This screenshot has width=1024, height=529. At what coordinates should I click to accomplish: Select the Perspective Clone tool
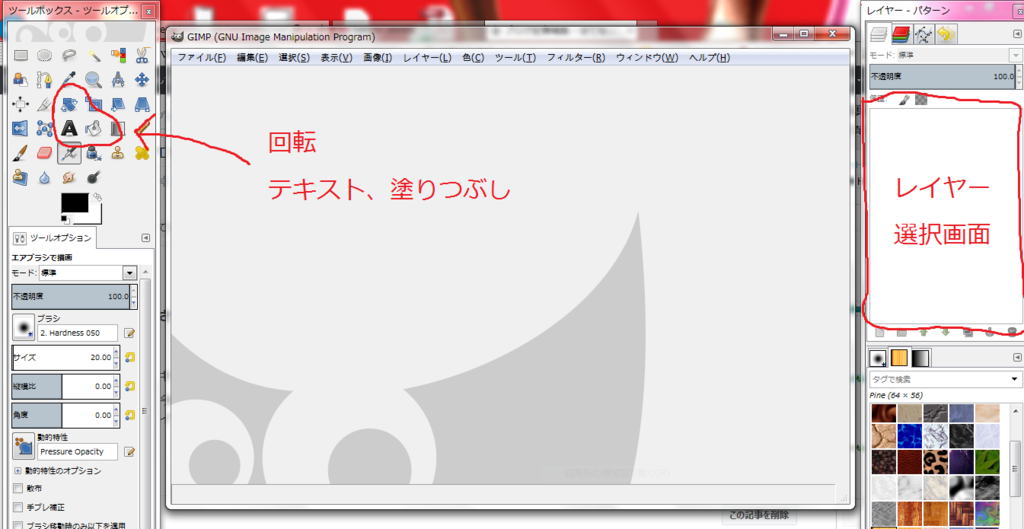(x=20, y=176)
